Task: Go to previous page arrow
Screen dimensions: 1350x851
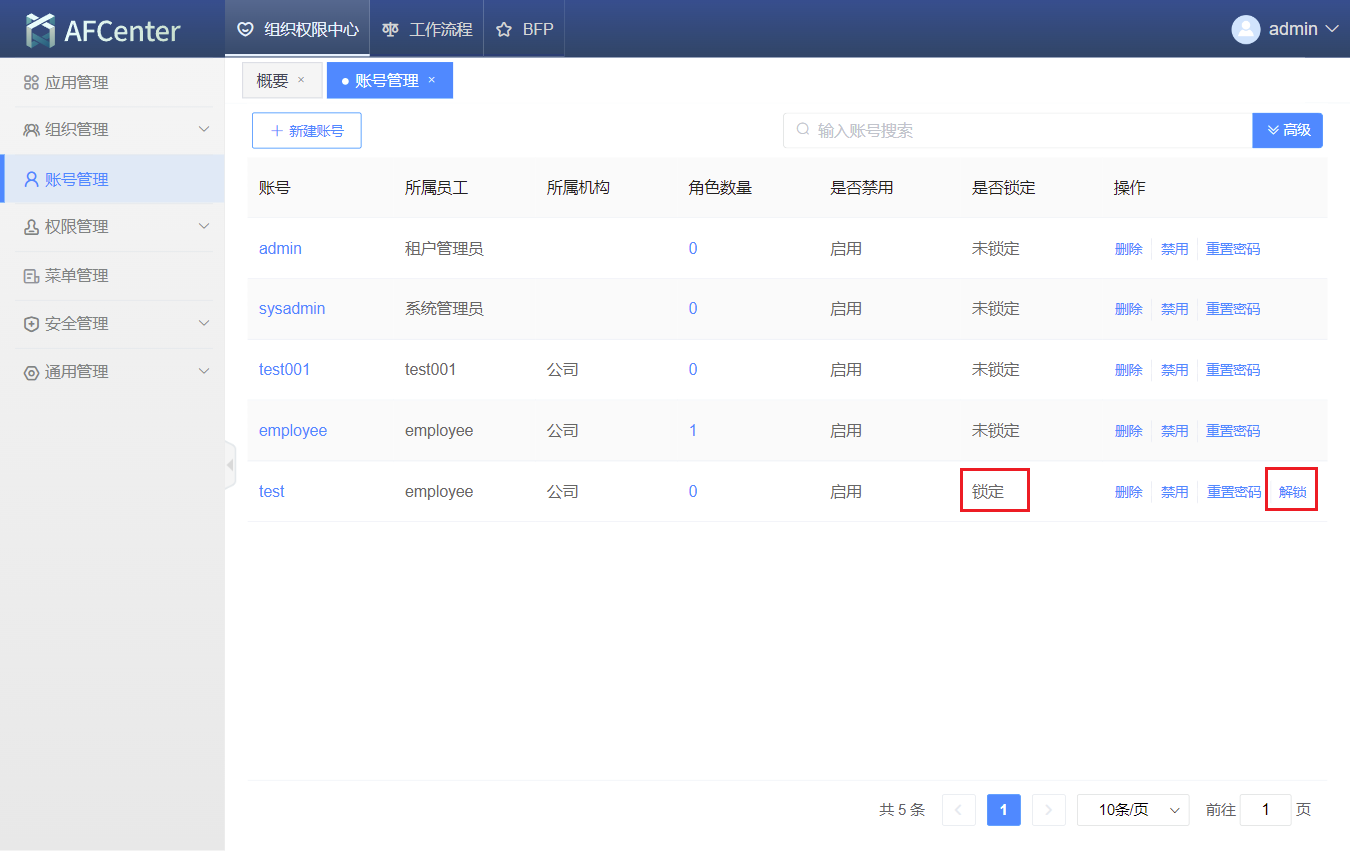Action: click(958, 810)
